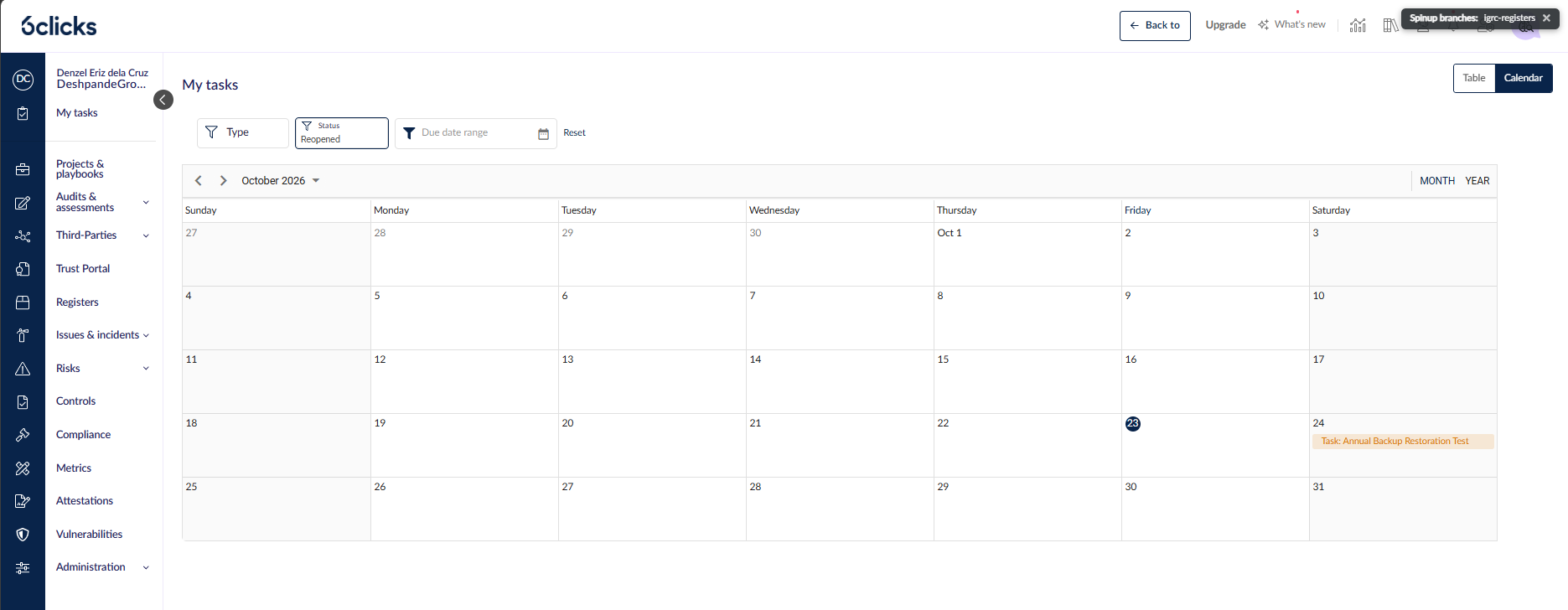Switch to Table view

click(x=1474, y=78)
